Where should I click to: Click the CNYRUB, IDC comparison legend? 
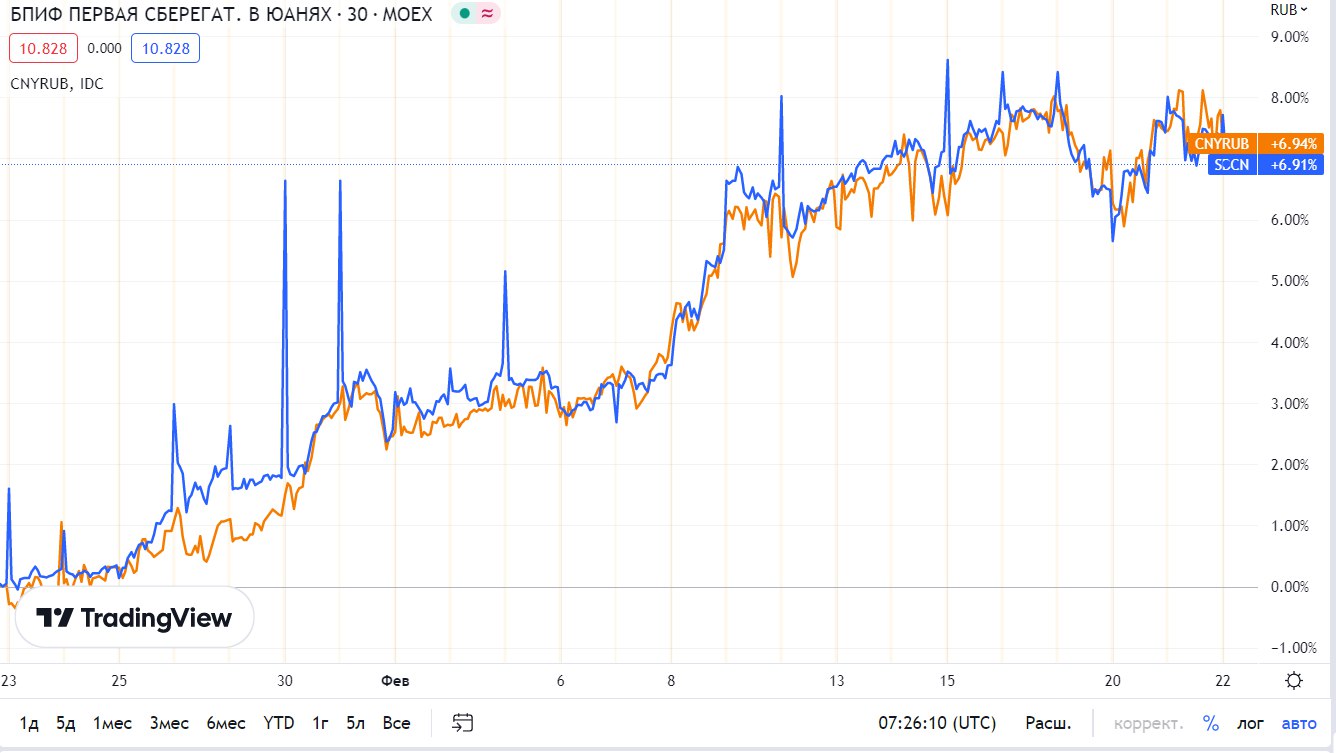57,84
